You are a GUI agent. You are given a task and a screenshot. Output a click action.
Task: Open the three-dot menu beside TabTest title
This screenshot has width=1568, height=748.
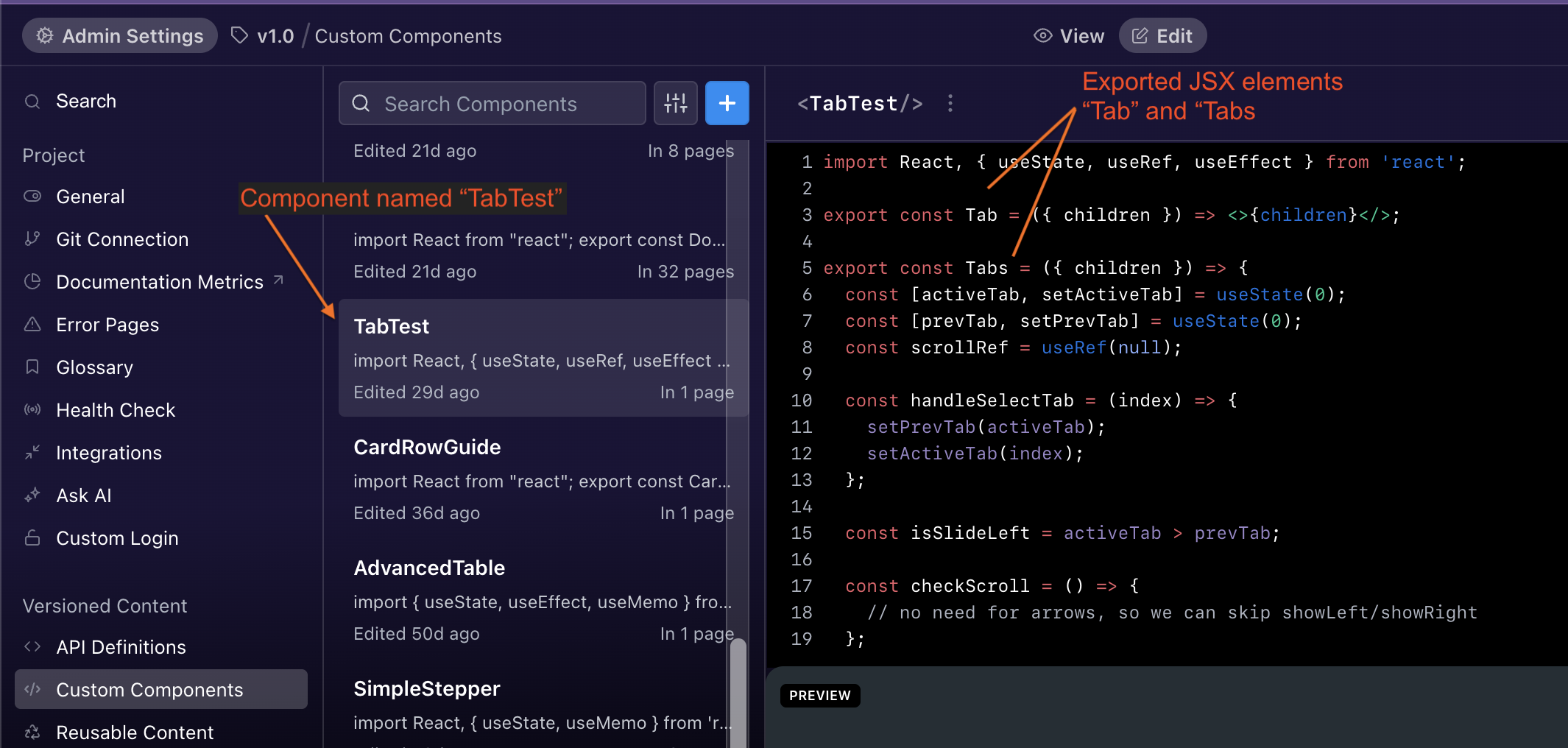(950, 103)
